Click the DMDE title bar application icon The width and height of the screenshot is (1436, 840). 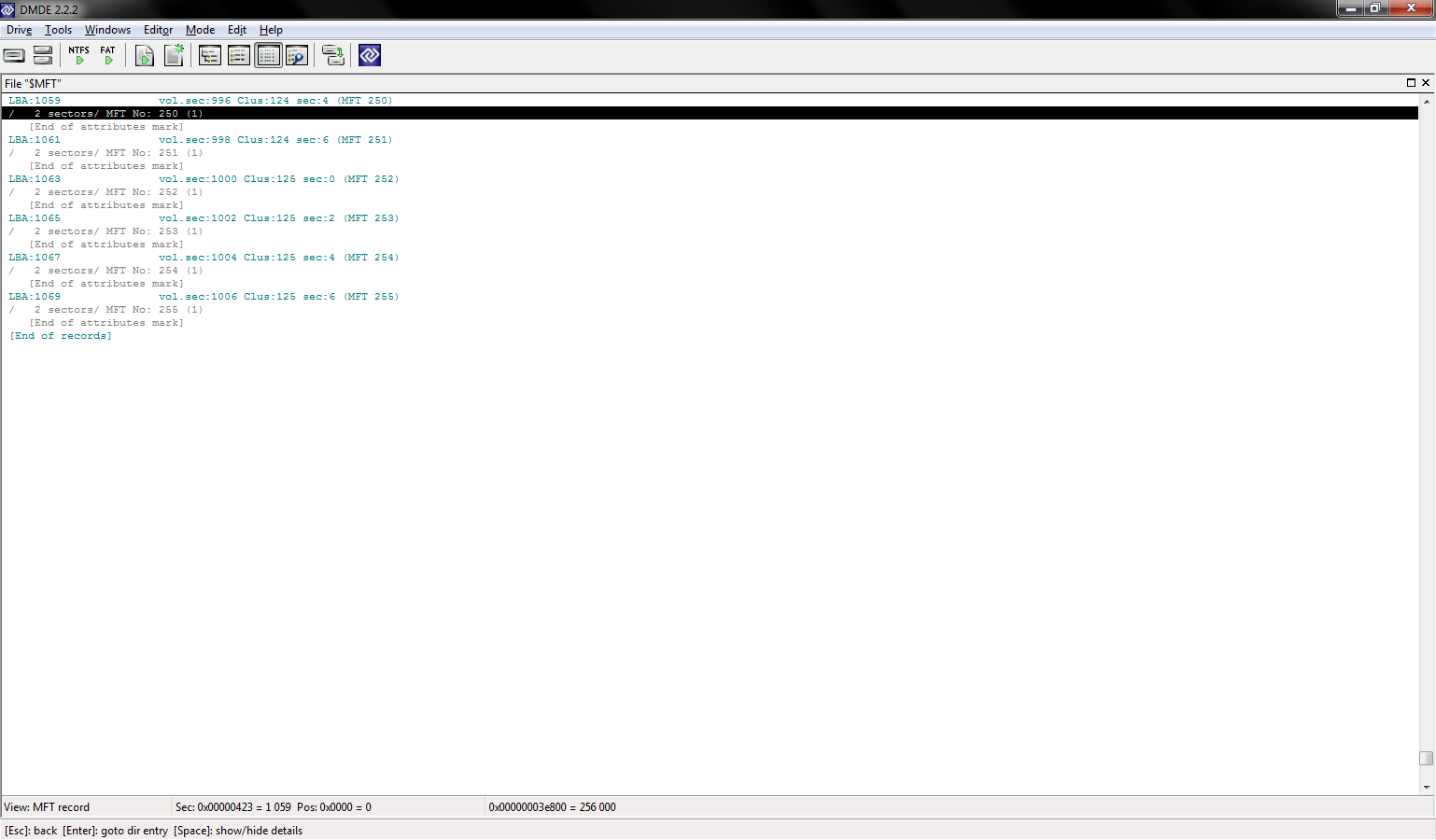pos(8,9)
